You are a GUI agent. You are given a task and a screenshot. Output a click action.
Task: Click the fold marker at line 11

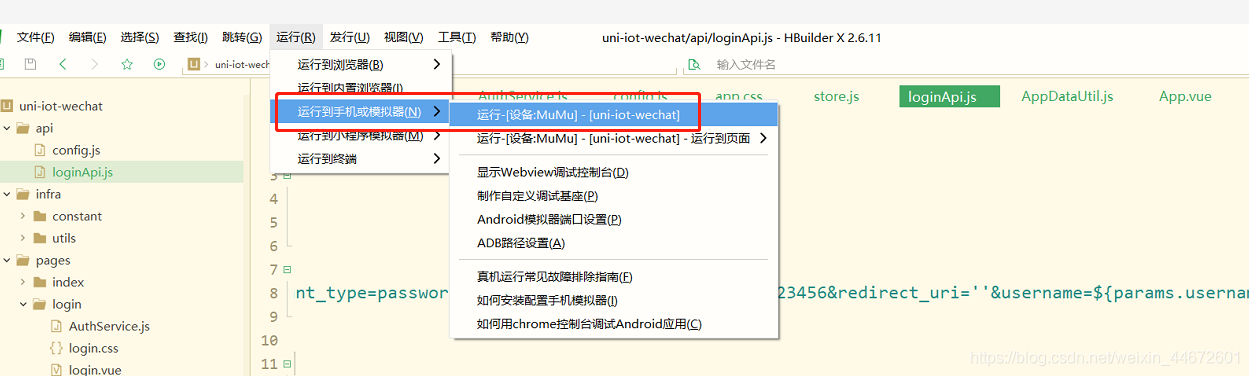click(287, 363)
